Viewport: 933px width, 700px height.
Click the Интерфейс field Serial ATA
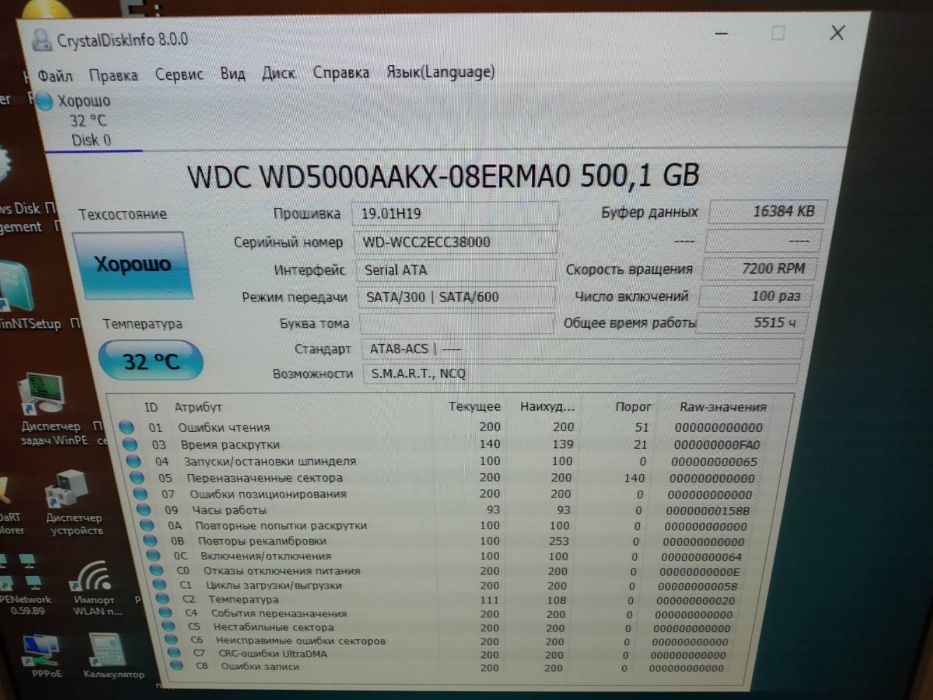(455, 270)
